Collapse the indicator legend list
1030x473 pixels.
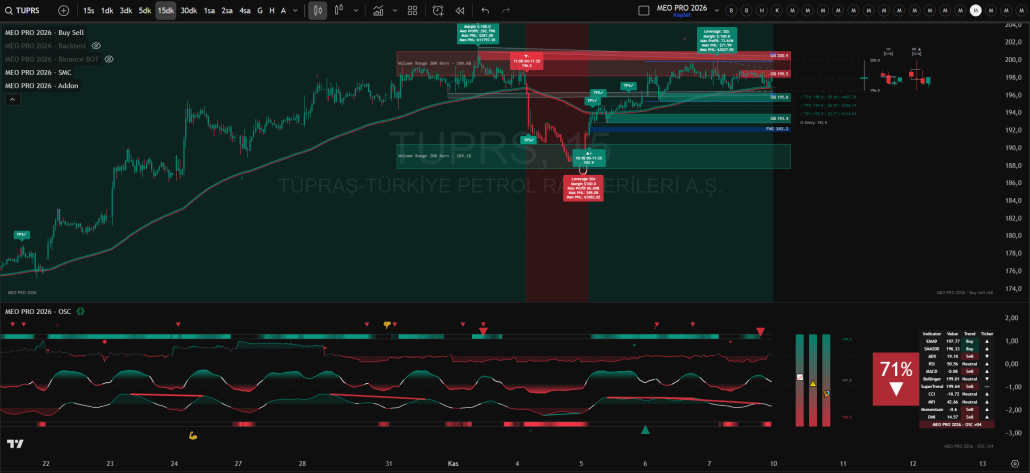pos(12,99)
